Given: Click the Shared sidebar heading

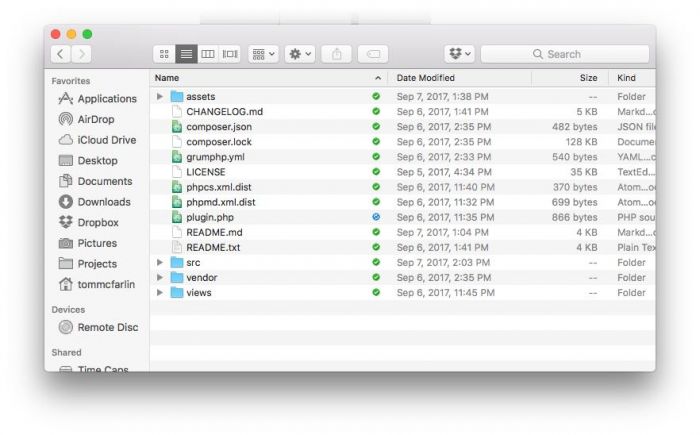Looking at the screenshot, I should pos(66,352).
